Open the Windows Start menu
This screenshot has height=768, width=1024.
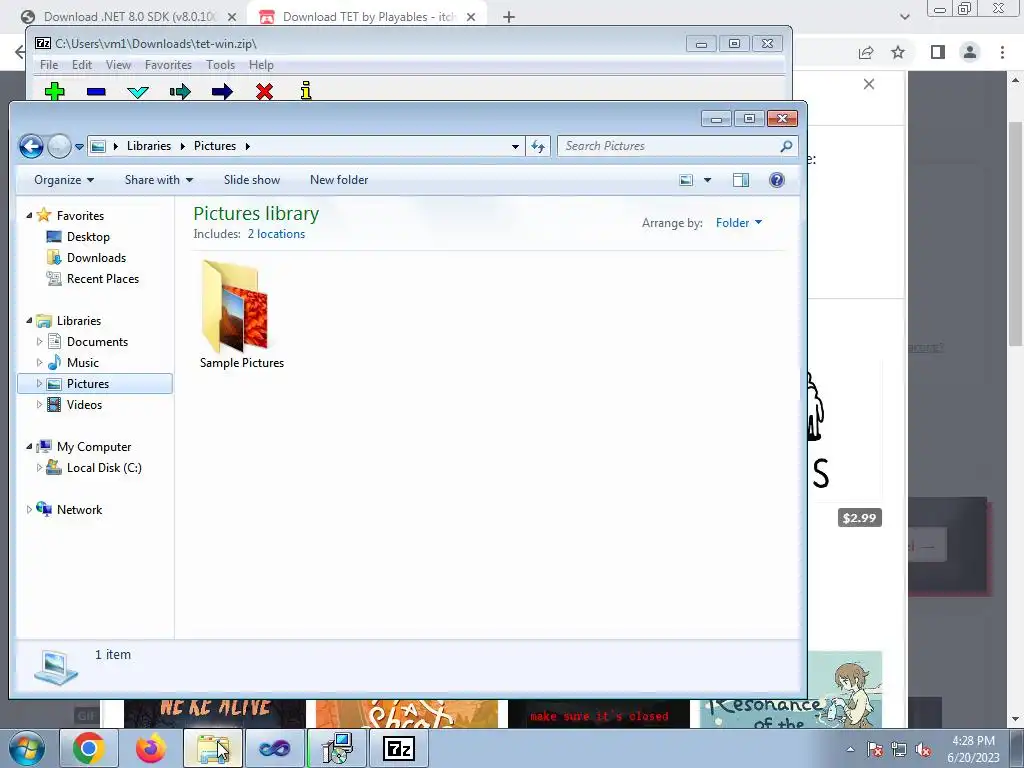click(x=27, y=748)
